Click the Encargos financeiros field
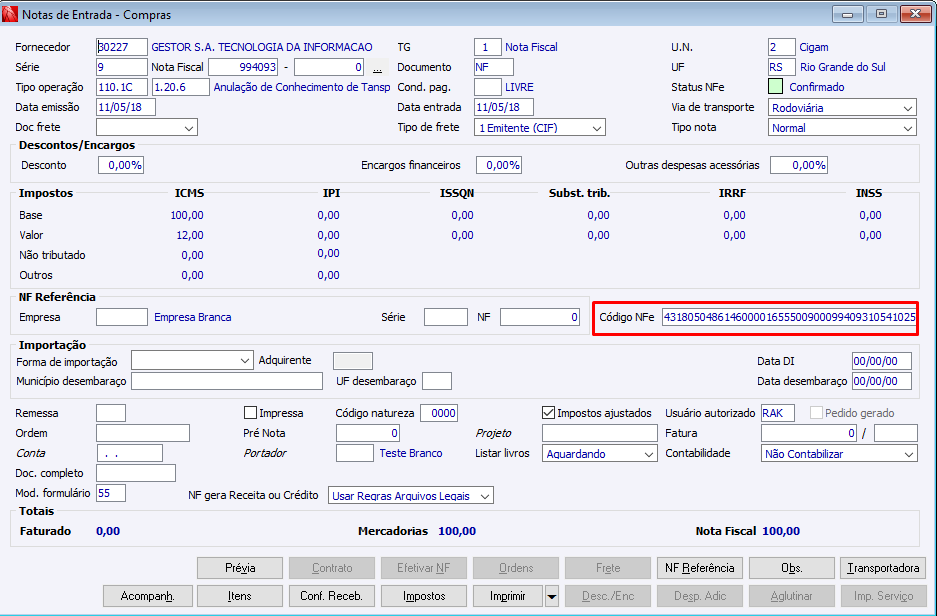 pyautogui.click(x=499, y=165)
